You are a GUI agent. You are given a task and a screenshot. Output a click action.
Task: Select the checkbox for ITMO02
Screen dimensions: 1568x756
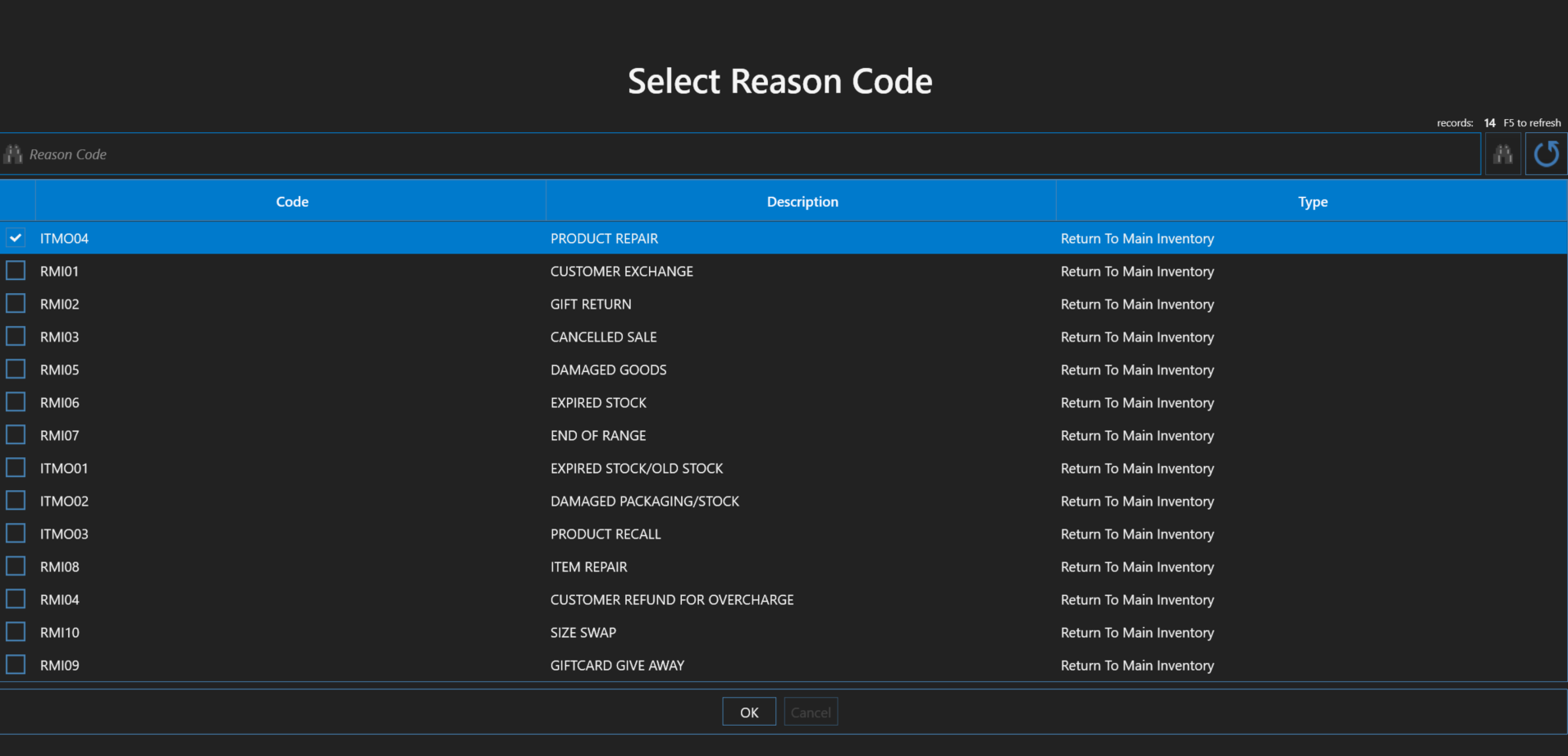16,501
